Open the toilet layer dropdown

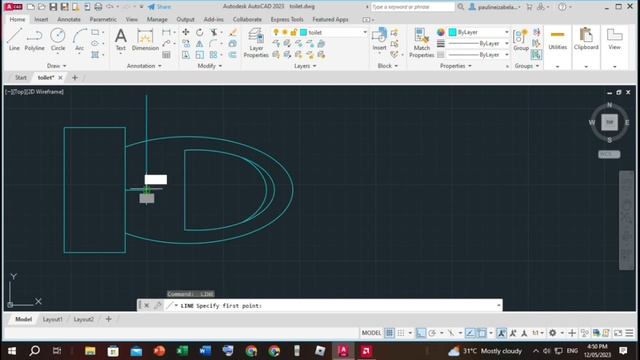point(364,32)
